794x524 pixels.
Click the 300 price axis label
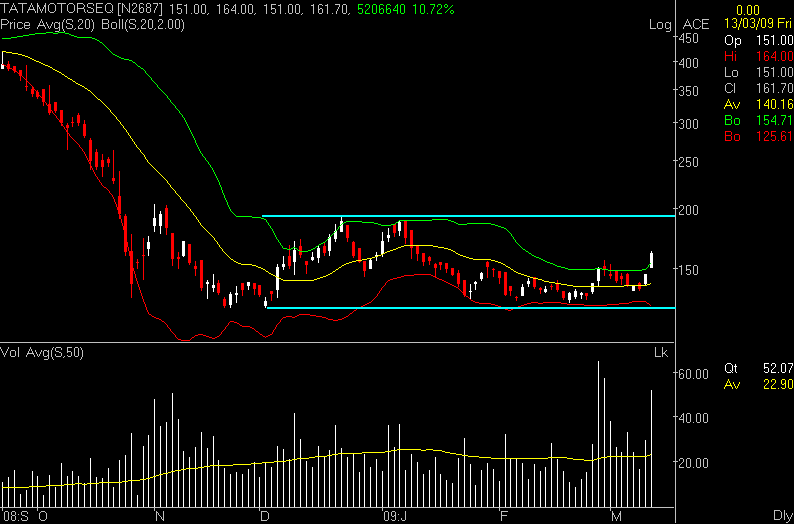(690, 124)
